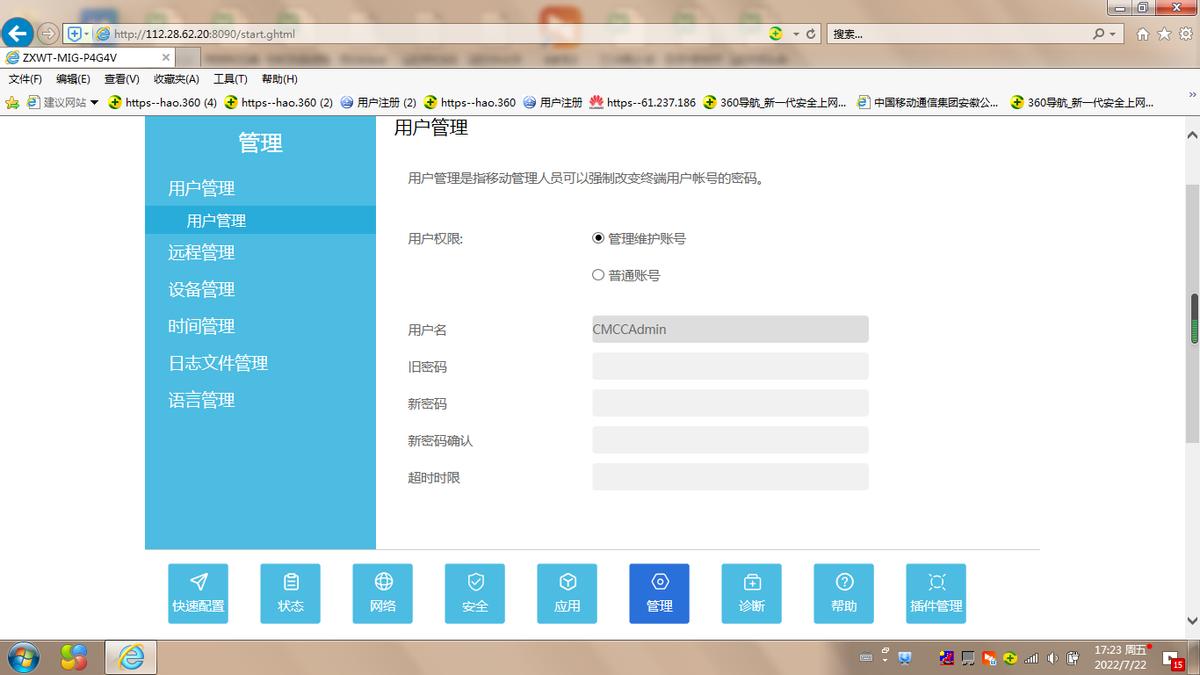Click the 插件管理 plugin management icon
Image resolution: width=1200 pixels, height=675 pixels.
[935, 592]
